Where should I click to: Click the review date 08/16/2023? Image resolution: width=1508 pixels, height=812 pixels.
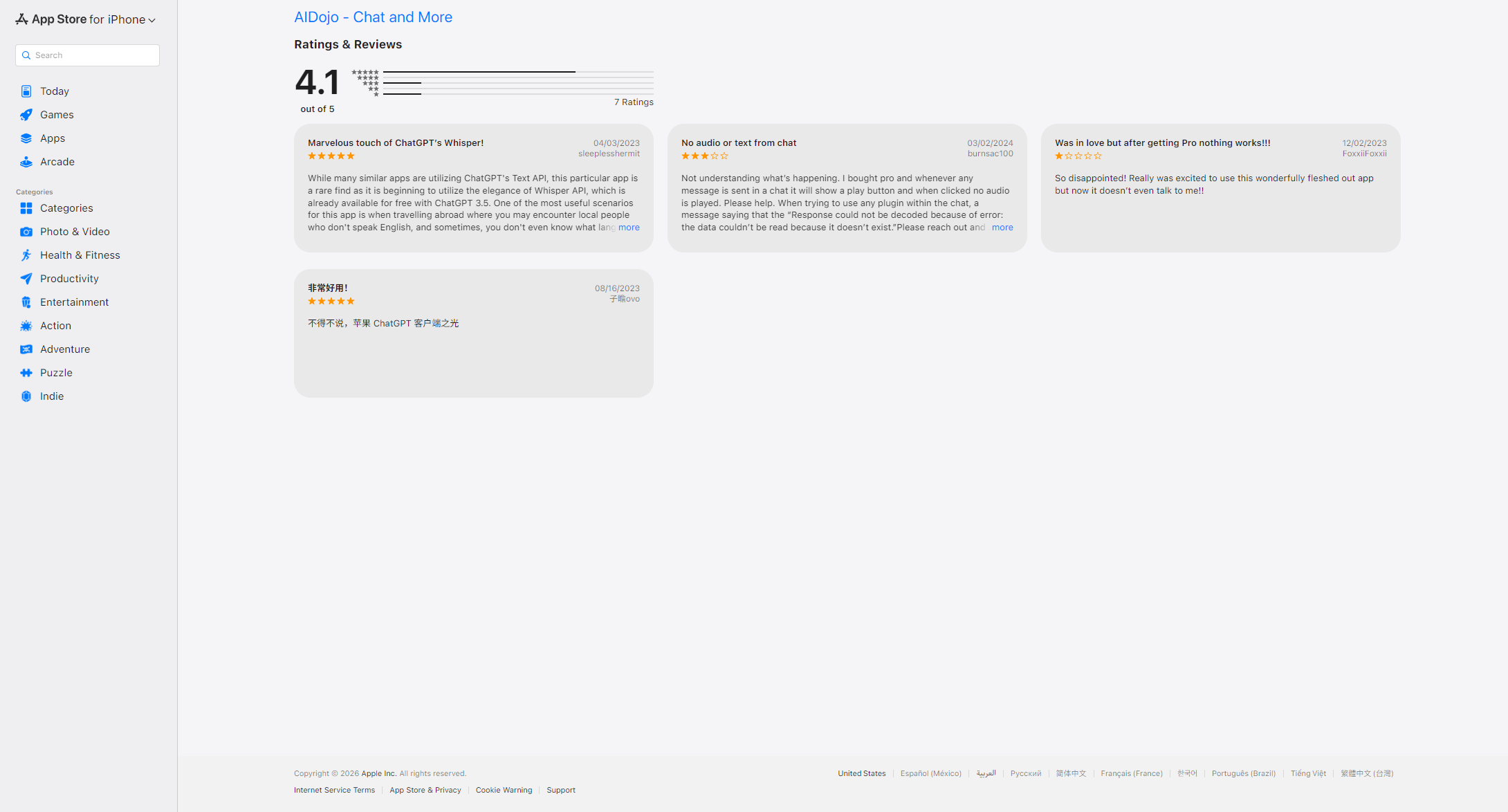coord(617,288)
